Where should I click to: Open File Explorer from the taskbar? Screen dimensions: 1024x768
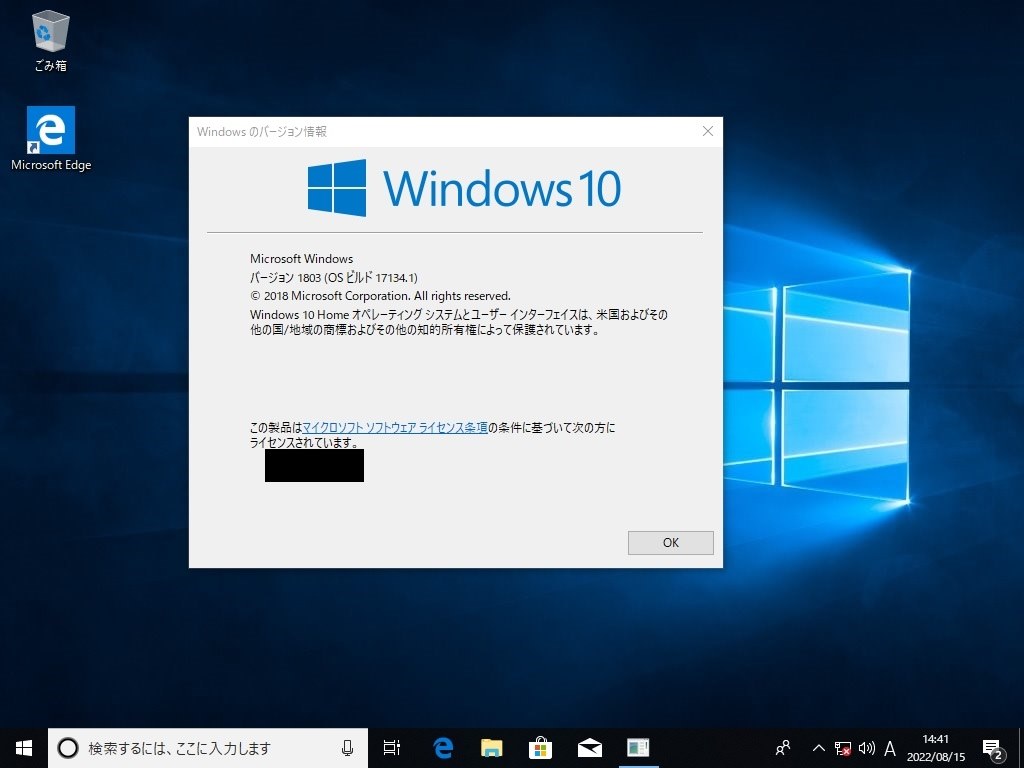[492, 748]
